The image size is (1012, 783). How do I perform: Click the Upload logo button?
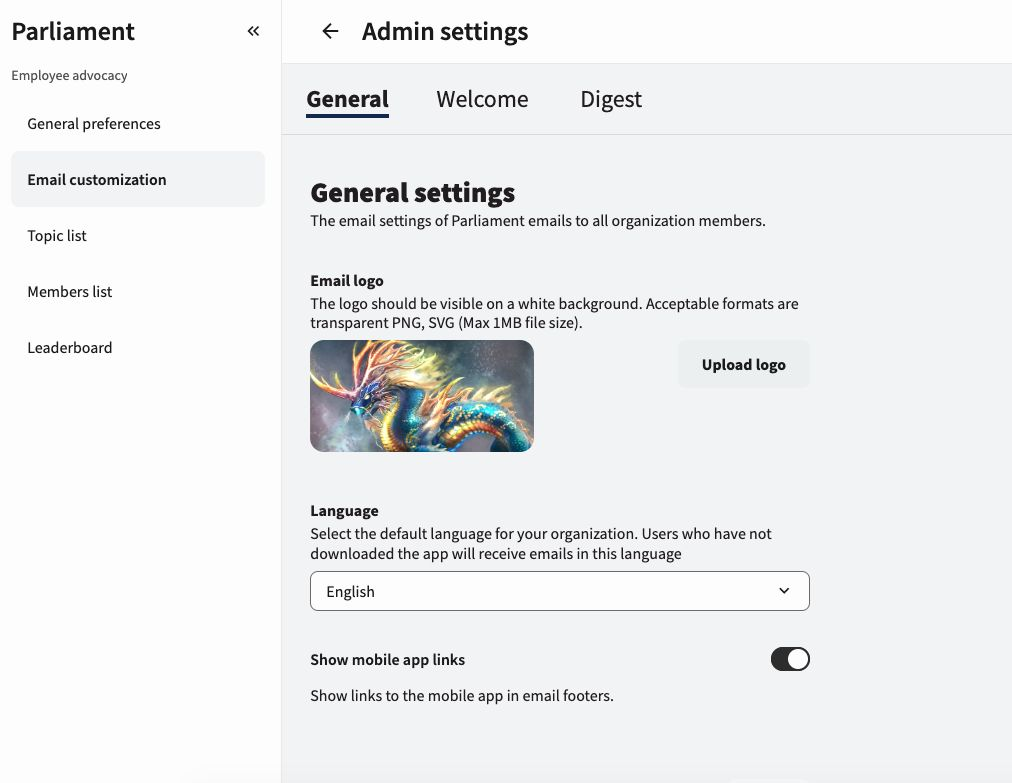744,365
